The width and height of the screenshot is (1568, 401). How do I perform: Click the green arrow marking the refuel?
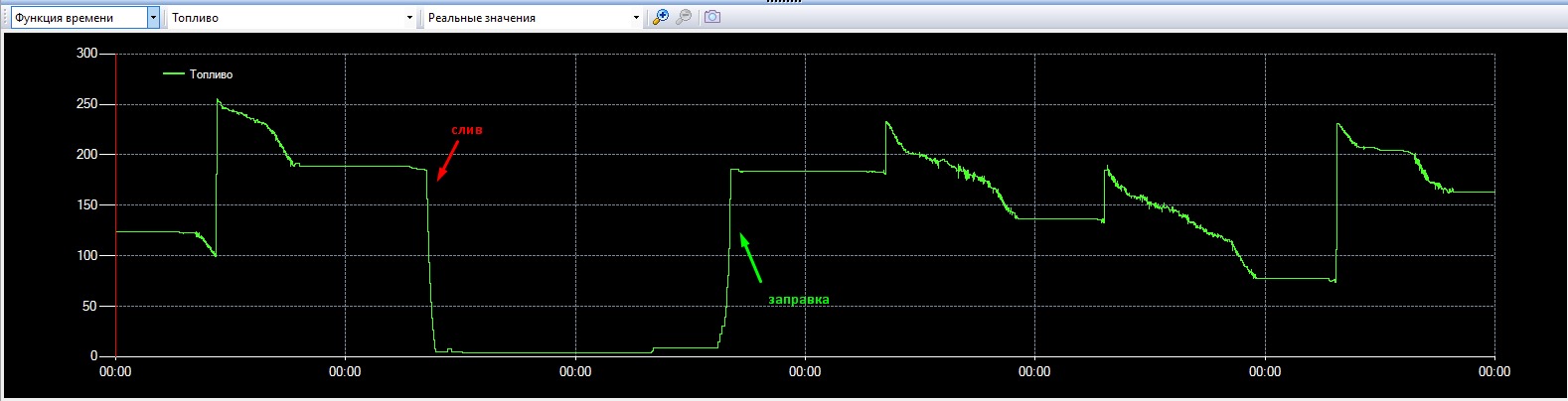tap(750, 257)
